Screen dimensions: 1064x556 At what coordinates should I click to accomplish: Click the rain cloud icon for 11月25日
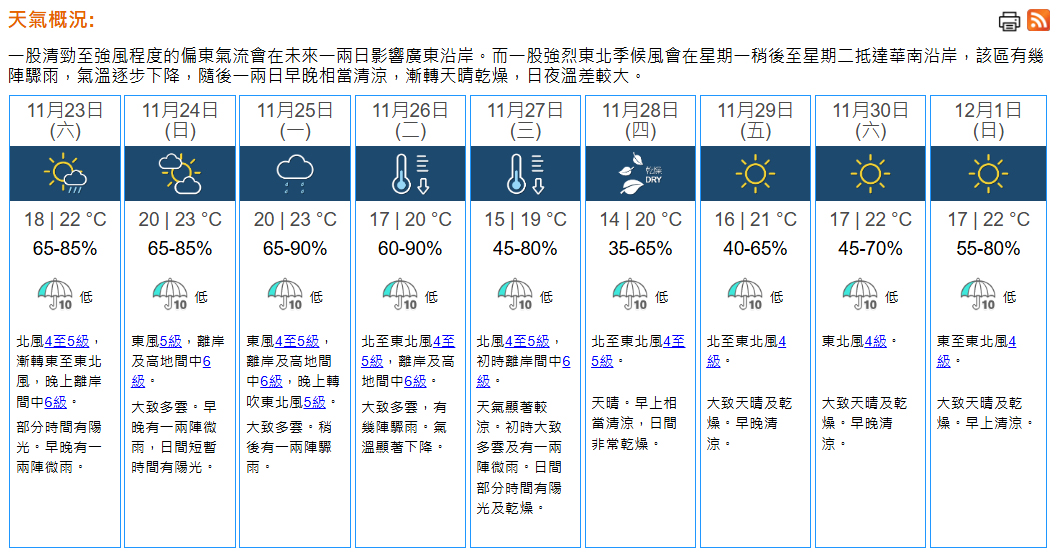(295, 174)
